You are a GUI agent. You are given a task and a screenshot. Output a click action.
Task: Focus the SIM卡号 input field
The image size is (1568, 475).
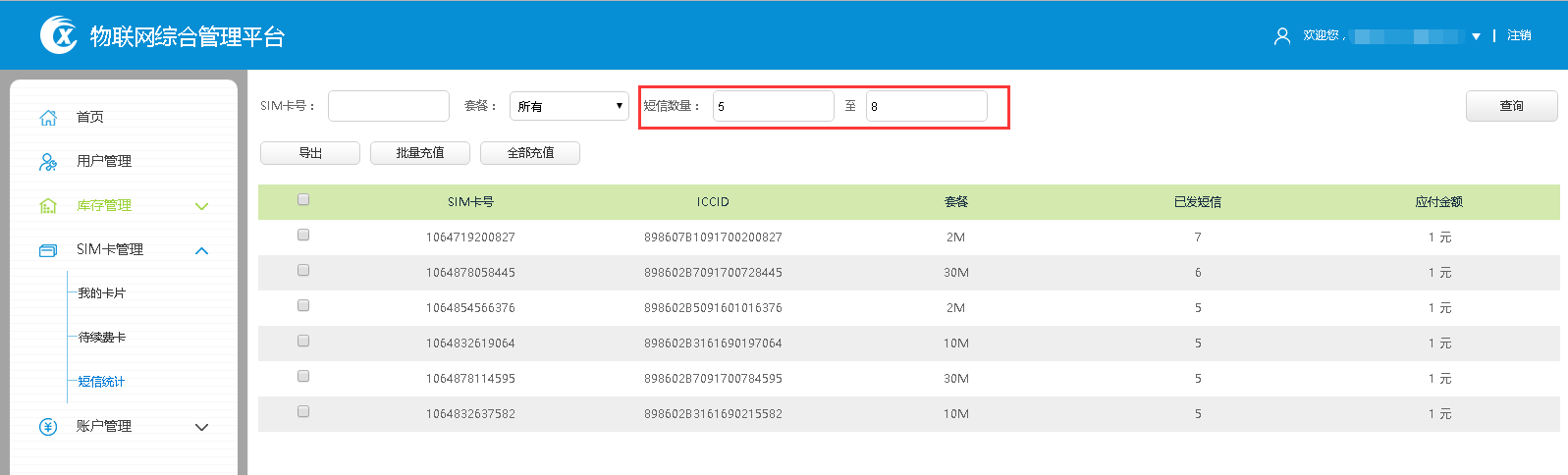[x=389, y=106]
